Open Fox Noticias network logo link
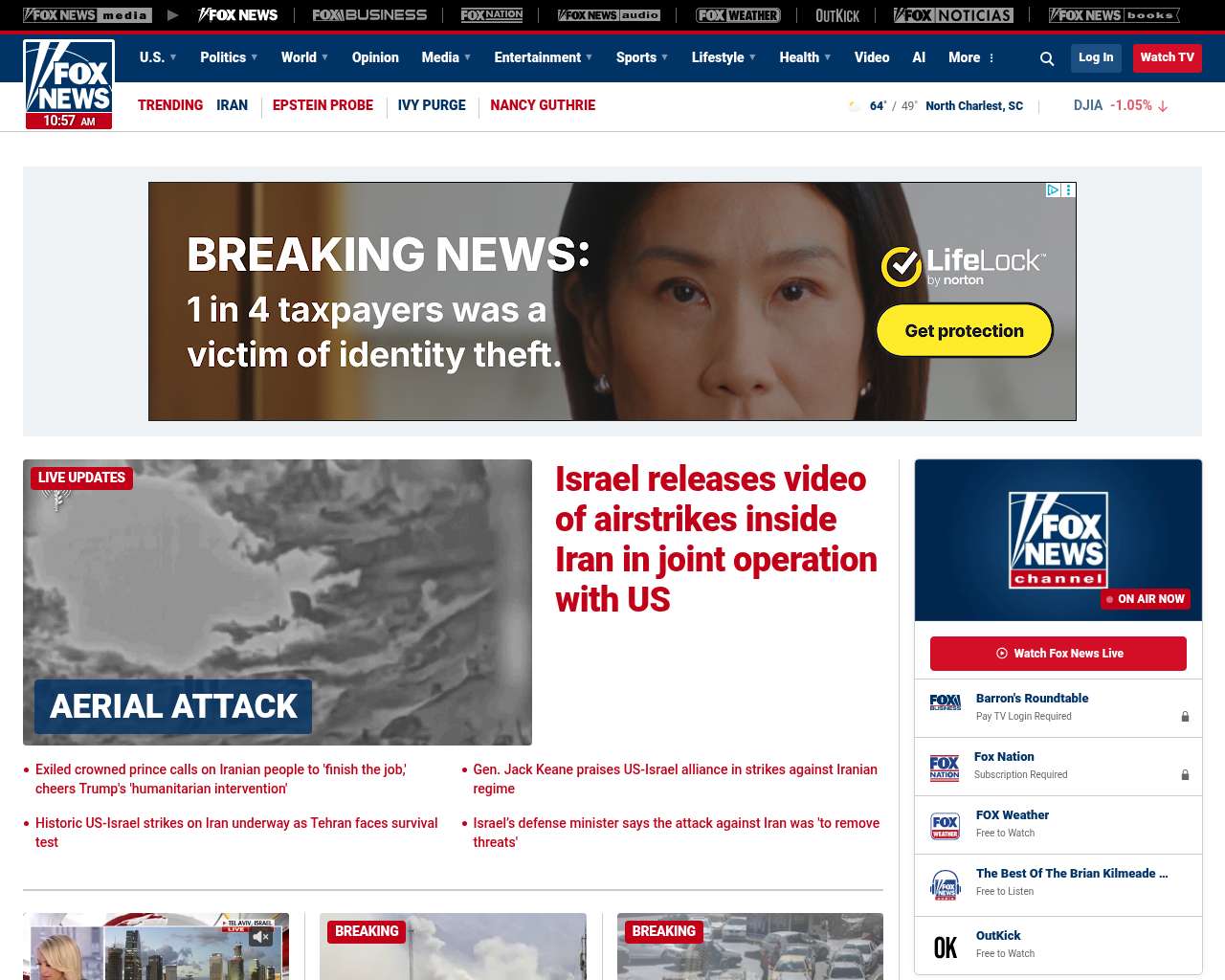1225x980 pixels. point(953,15)
